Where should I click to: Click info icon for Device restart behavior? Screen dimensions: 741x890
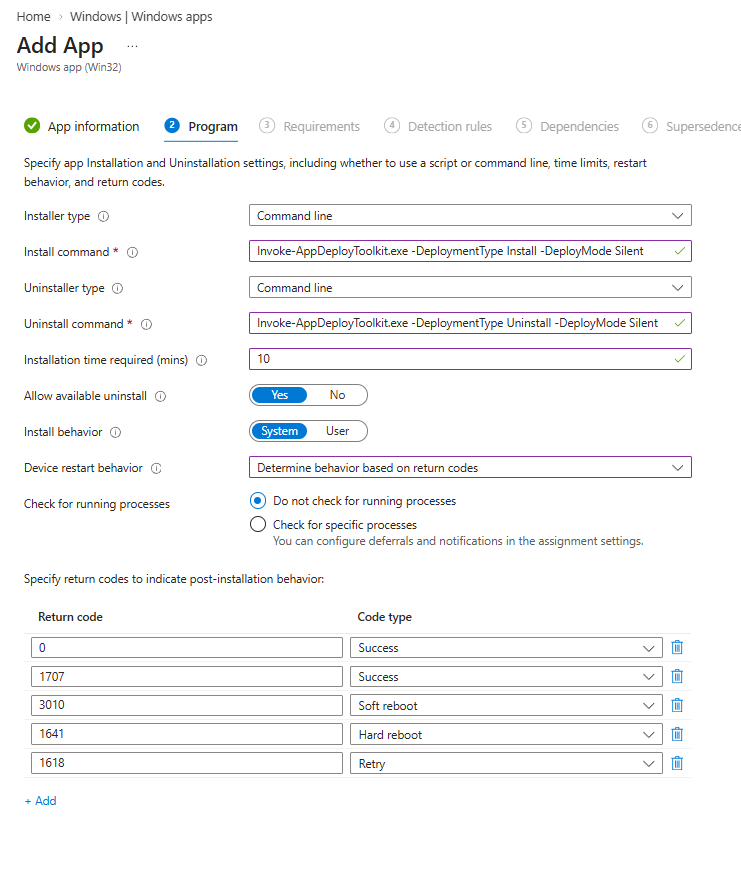point(156,468)
